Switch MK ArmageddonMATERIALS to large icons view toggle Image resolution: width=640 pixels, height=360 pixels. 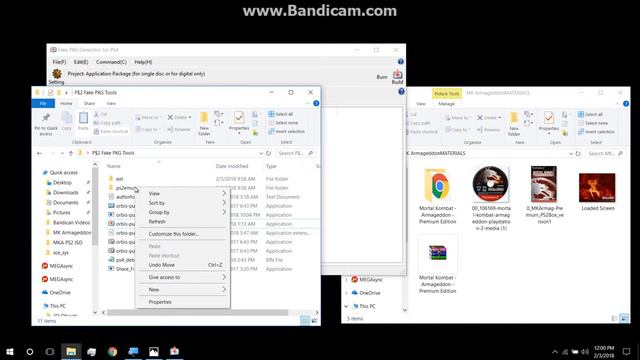(x=624, y=318)
